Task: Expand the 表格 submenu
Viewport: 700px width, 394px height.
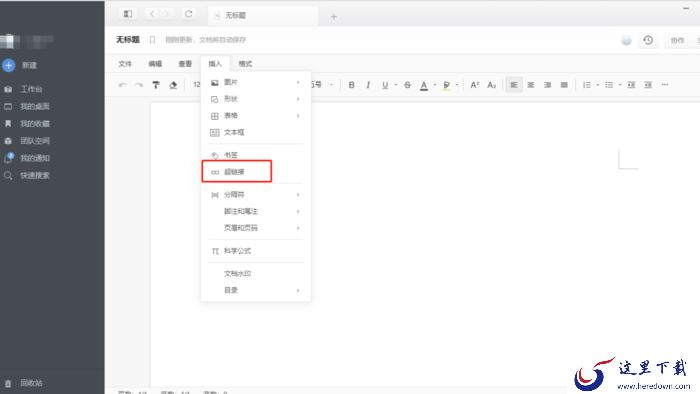Action: (x=256, y=116)
